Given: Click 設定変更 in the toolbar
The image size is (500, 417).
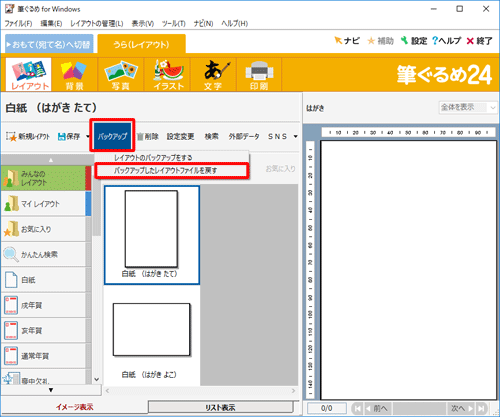Looking at the screenshot, I should [180, 136].
